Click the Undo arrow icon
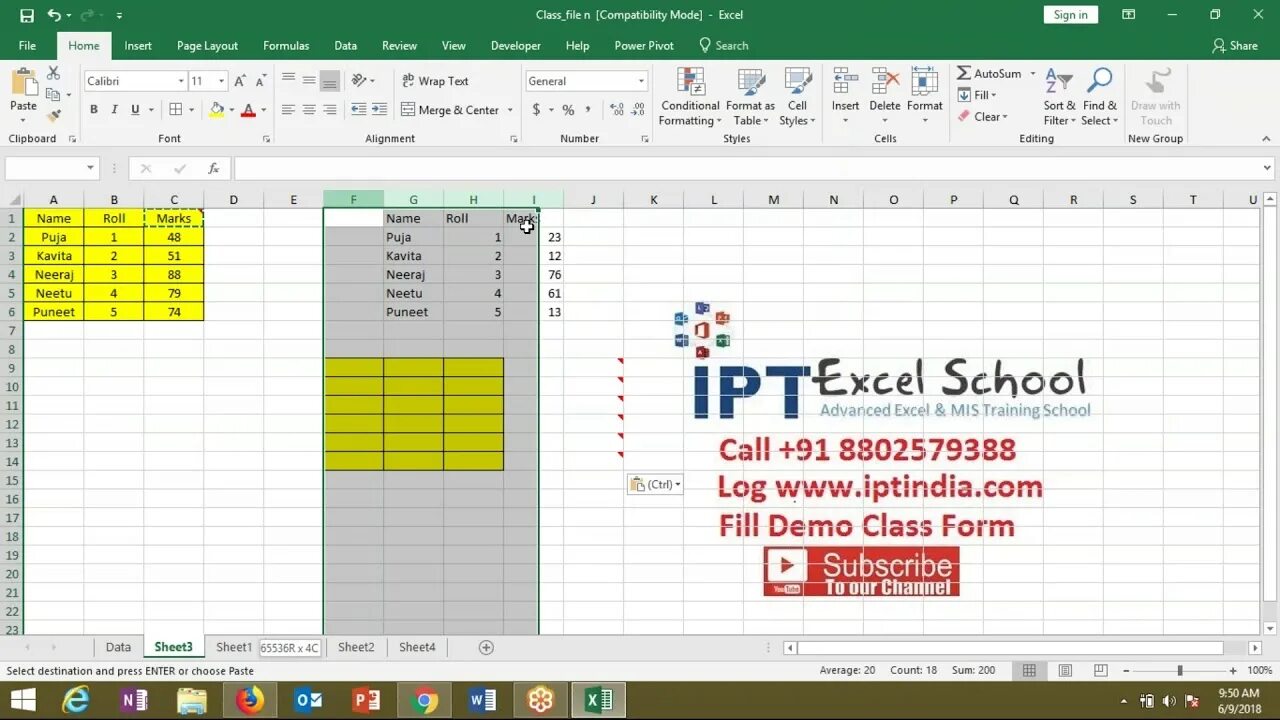The width and height of the screenshot is (1280, 720). point(54,15)
